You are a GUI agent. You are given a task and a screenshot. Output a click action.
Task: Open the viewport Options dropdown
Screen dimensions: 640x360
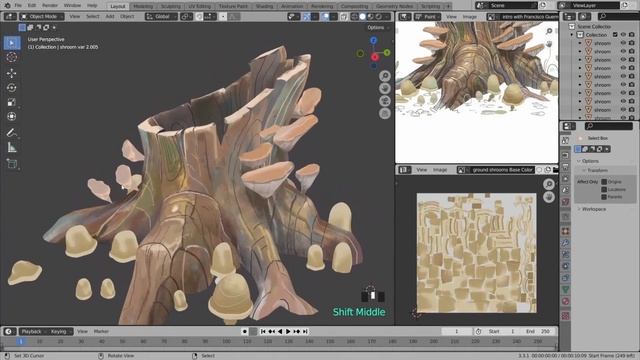click(378, 28)
